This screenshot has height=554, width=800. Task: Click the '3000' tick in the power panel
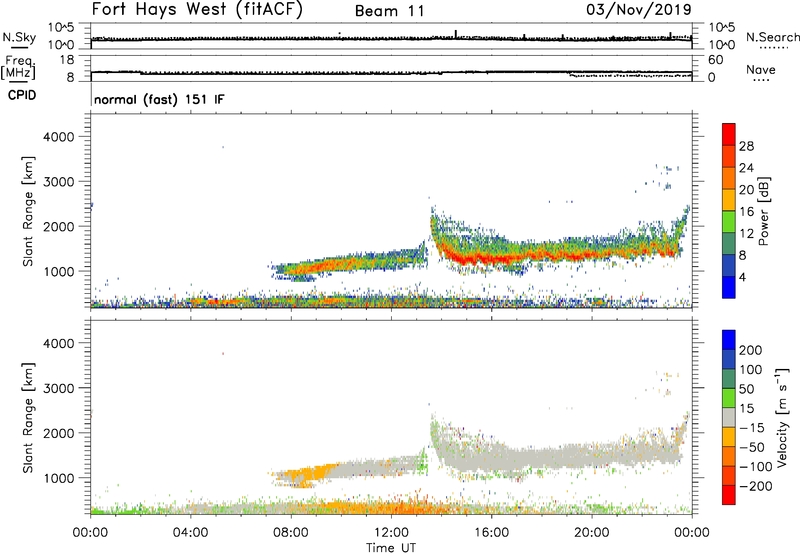[x=59, y=182]
